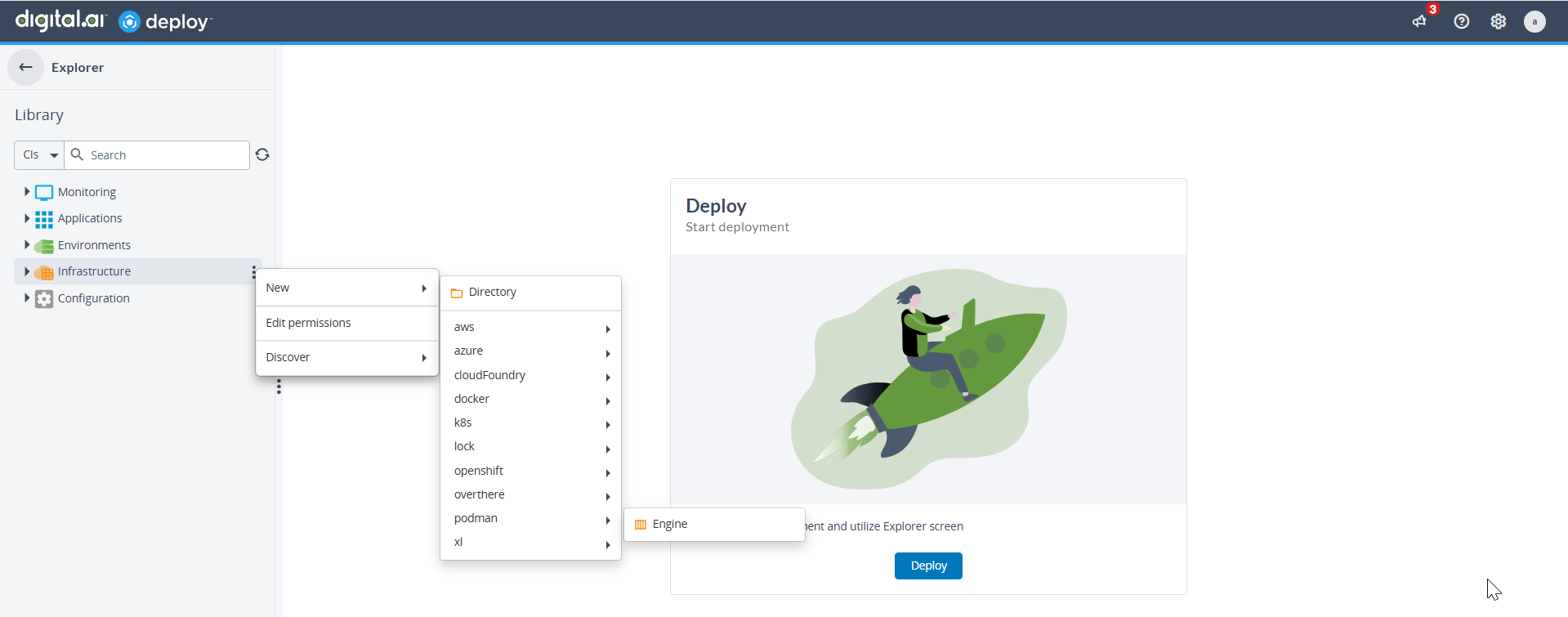This screenshot has height=617, width=1568.
Task: Click the Start deployment subtitle text
Action: [737, 227]
